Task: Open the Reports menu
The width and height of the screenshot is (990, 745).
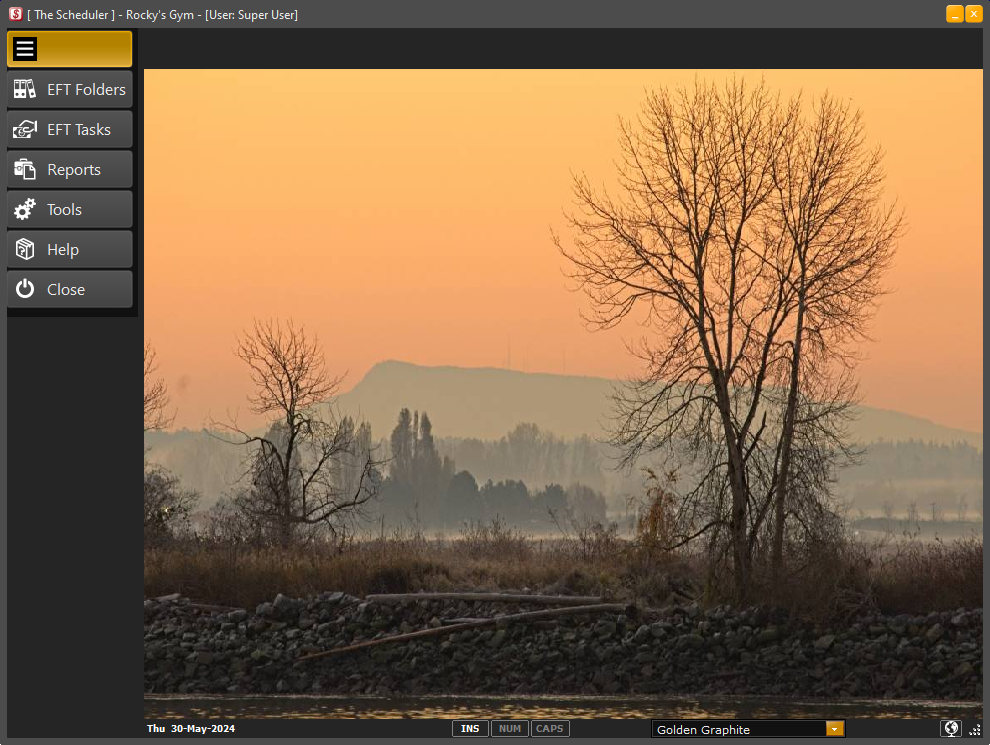Action: point(69,169)
